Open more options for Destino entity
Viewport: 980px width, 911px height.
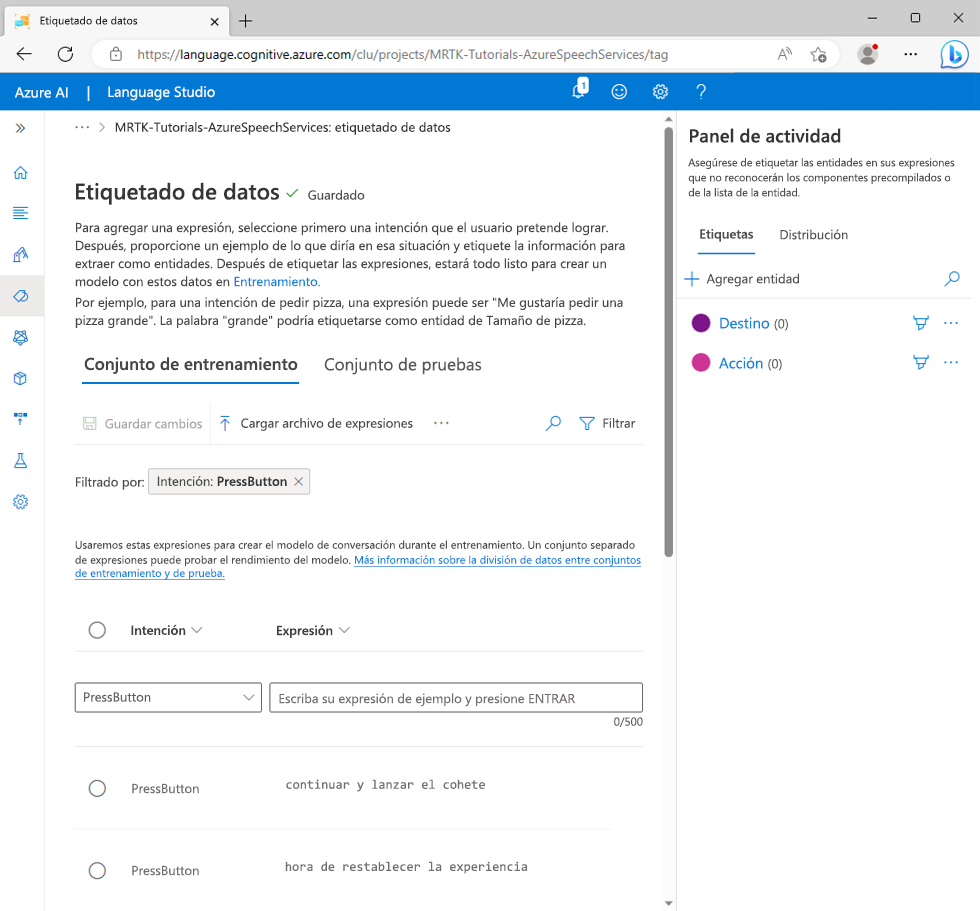(x=951, y=323)
